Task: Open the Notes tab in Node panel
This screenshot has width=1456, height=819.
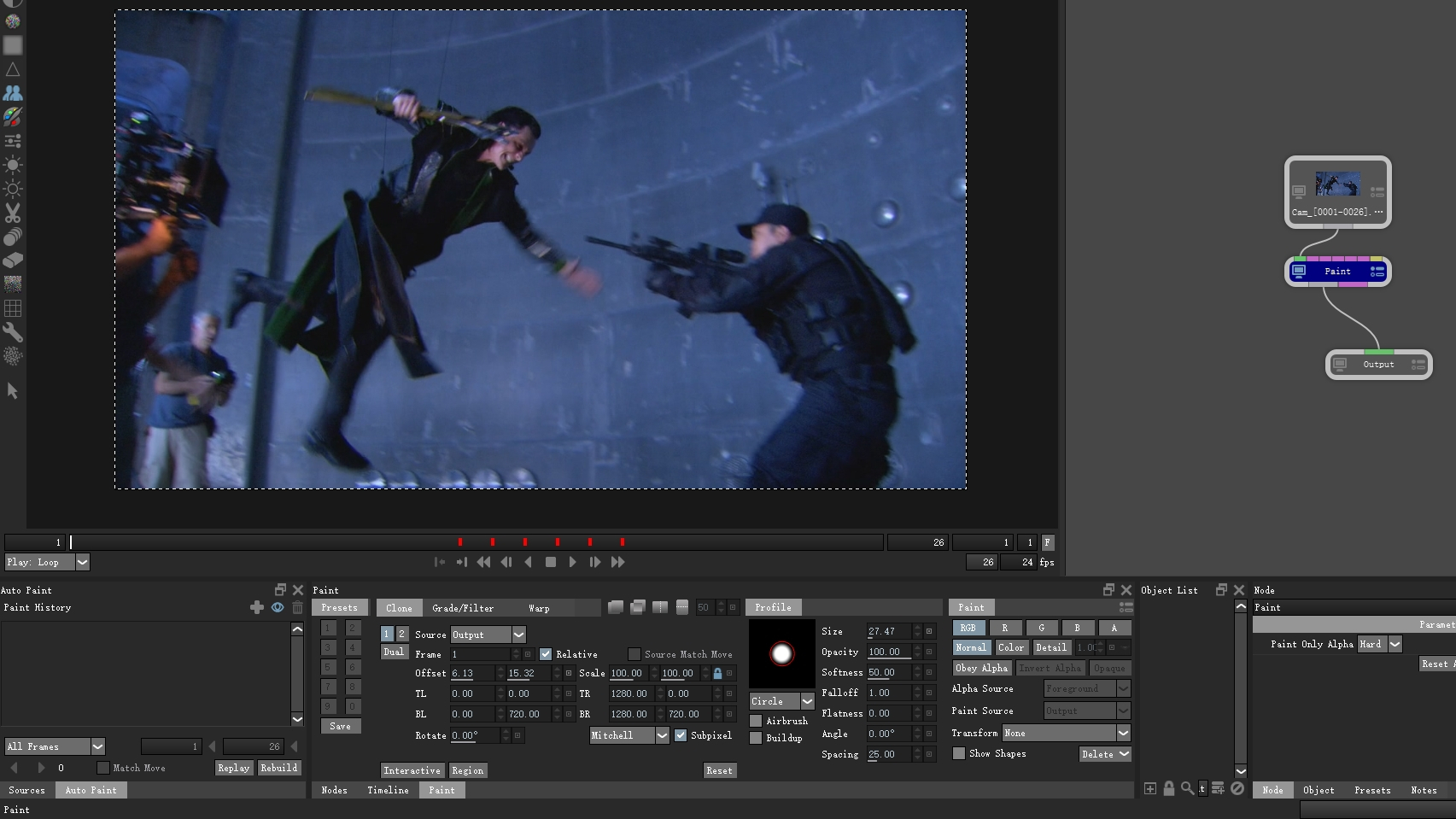Action: click(1424, 790)
